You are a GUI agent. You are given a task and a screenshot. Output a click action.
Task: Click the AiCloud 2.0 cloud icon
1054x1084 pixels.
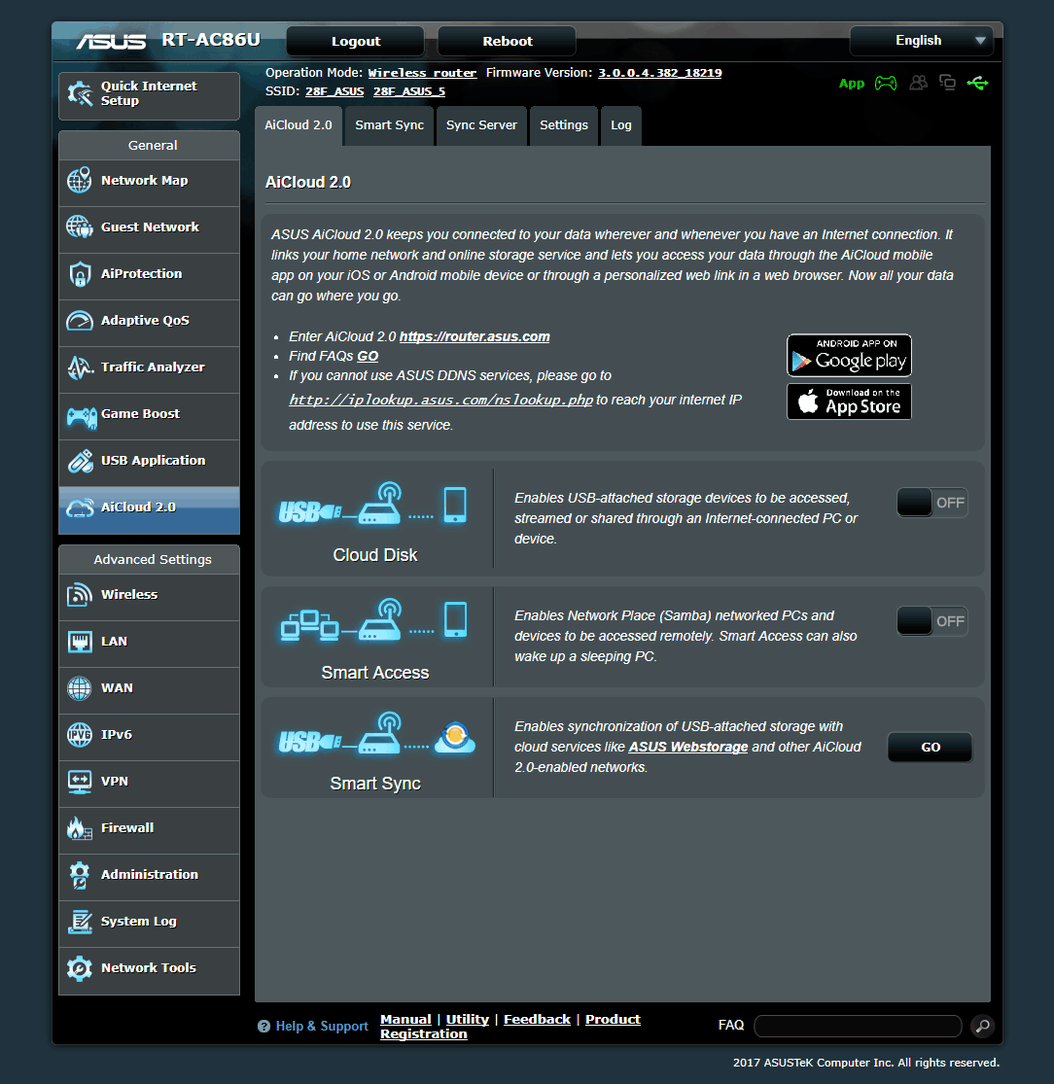[79, 508]
